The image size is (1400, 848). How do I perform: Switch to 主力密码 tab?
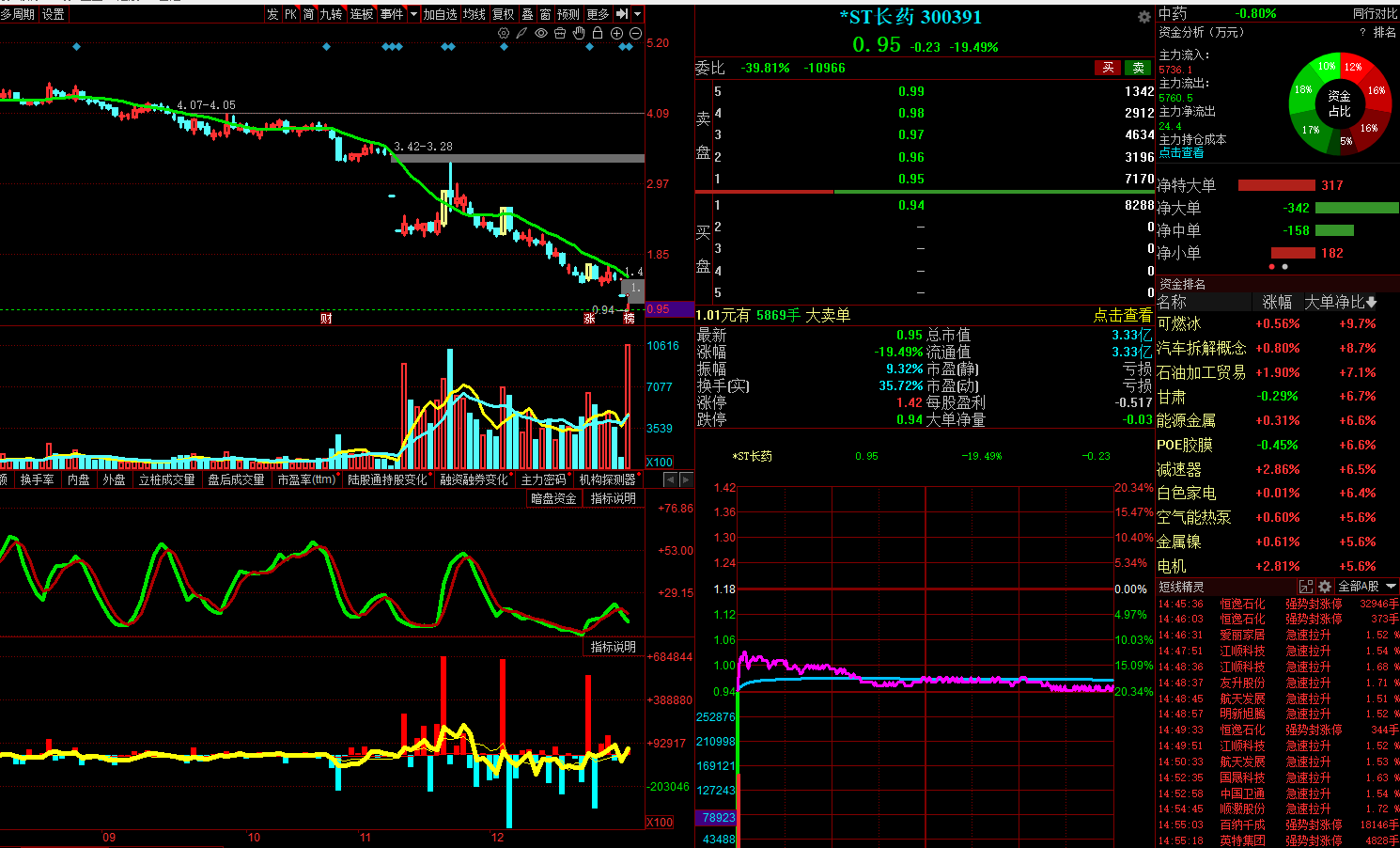(544, 479)
